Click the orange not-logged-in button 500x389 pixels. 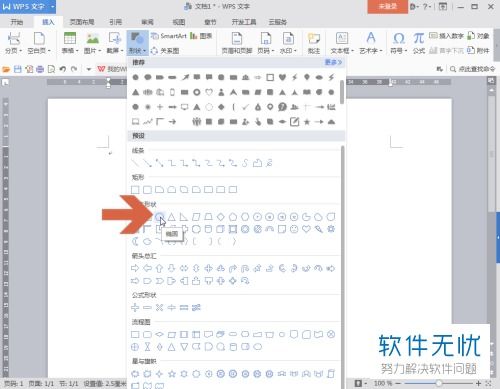387,6
